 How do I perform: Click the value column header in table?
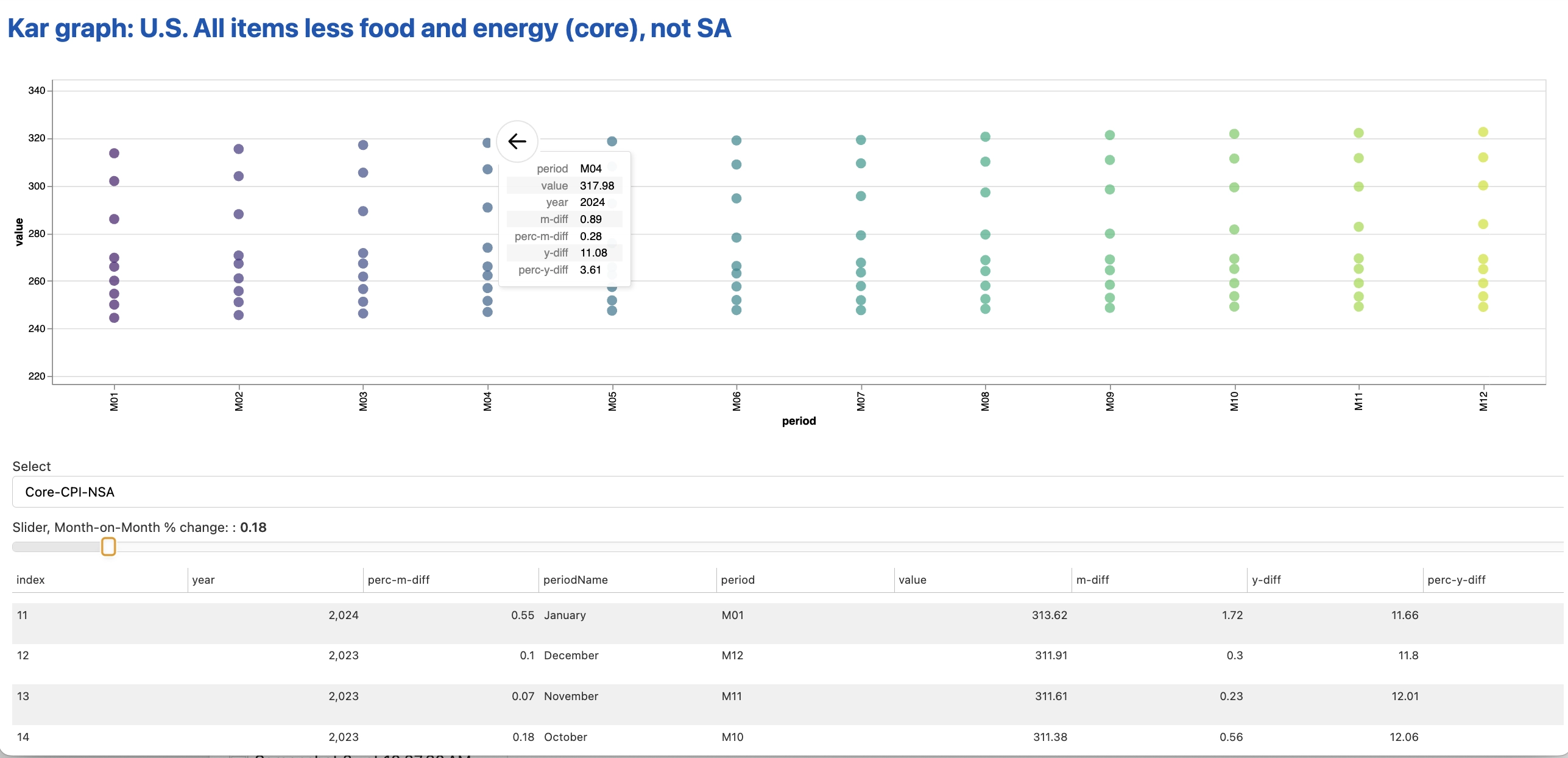tap(912, 579)
